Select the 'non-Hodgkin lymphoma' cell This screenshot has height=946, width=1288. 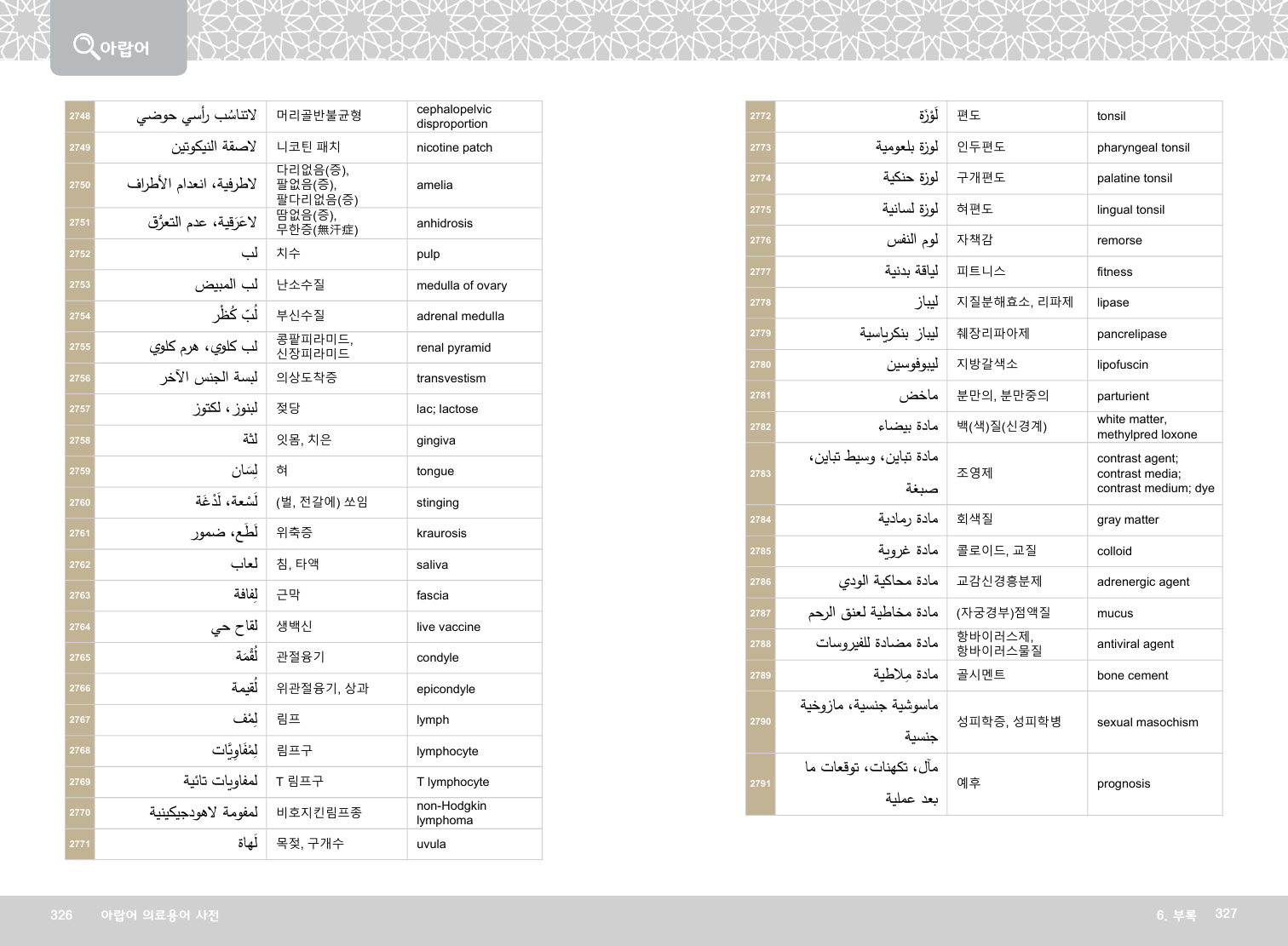click(x=451, y=813)
